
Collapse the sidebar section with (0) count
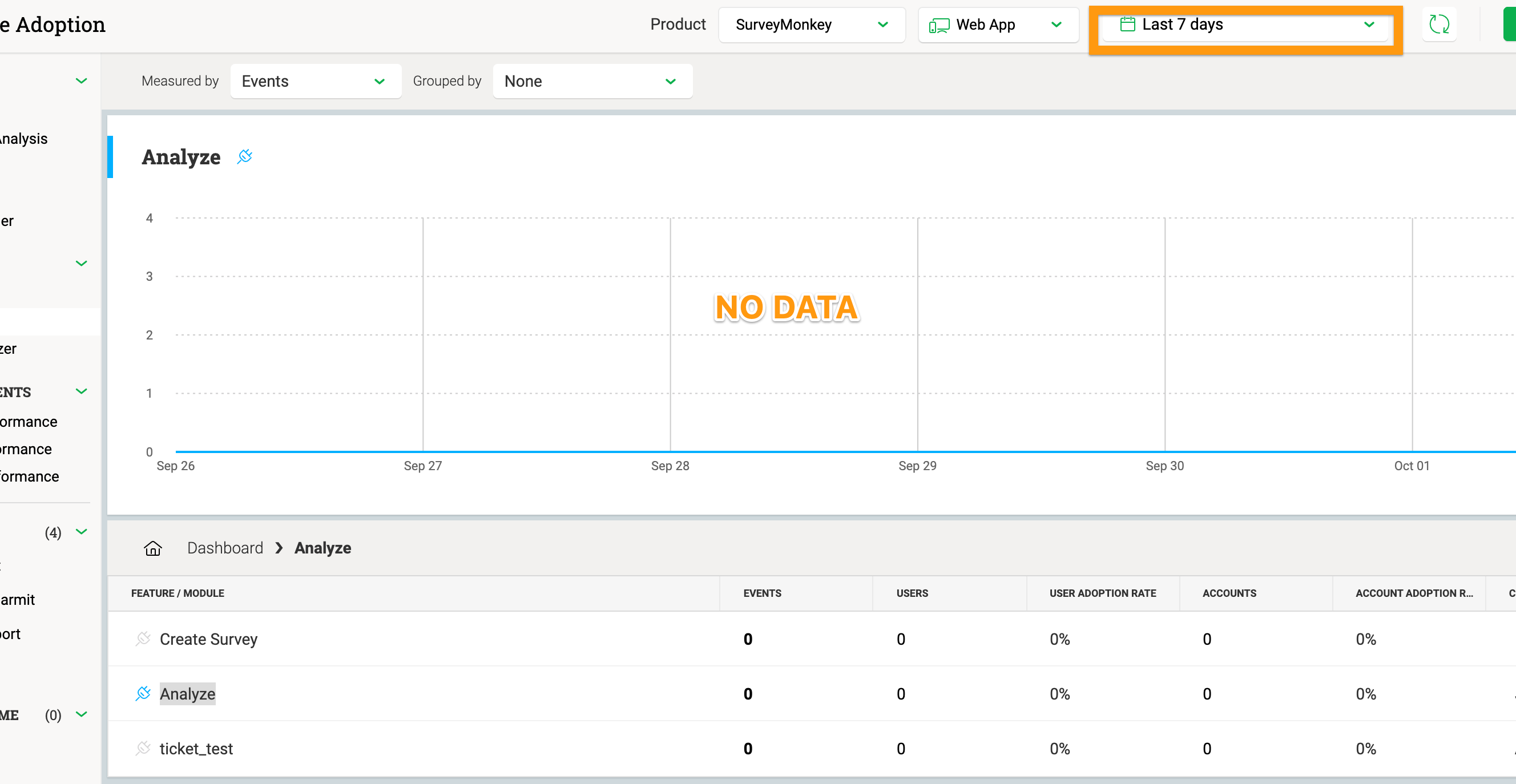(81, 714)
